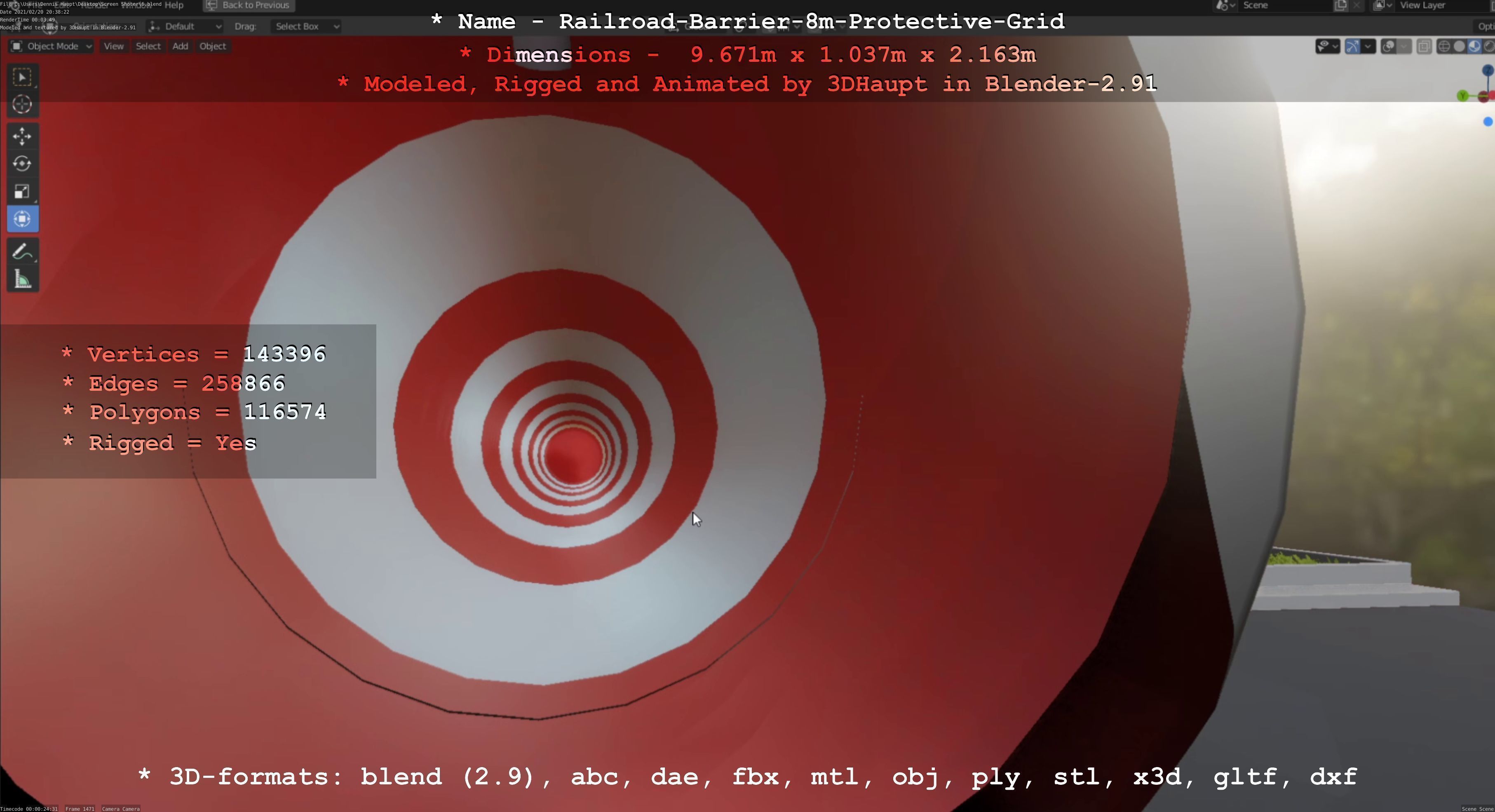The image size is (1495, 812).
Task: Activate the 3D Cursor tool
Action: click(x=22, y=104)
